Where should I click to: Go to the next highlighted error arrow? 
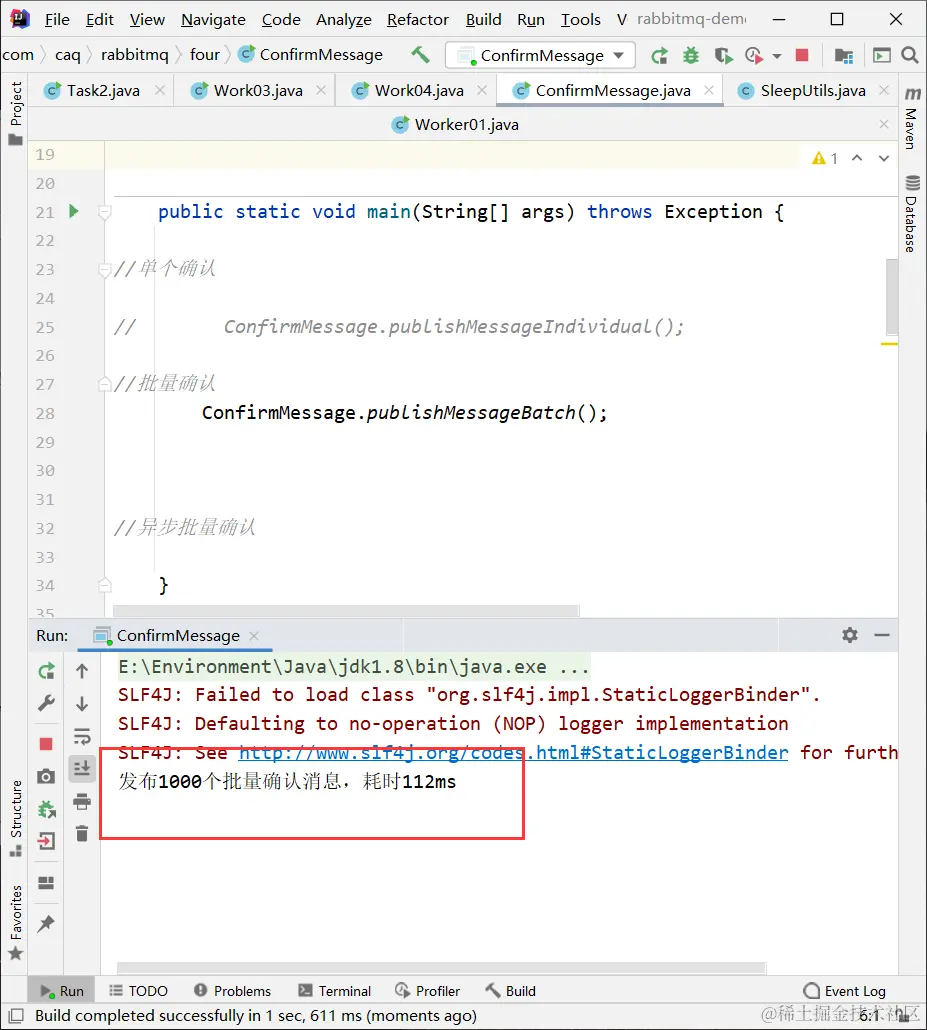coord(884,158)
